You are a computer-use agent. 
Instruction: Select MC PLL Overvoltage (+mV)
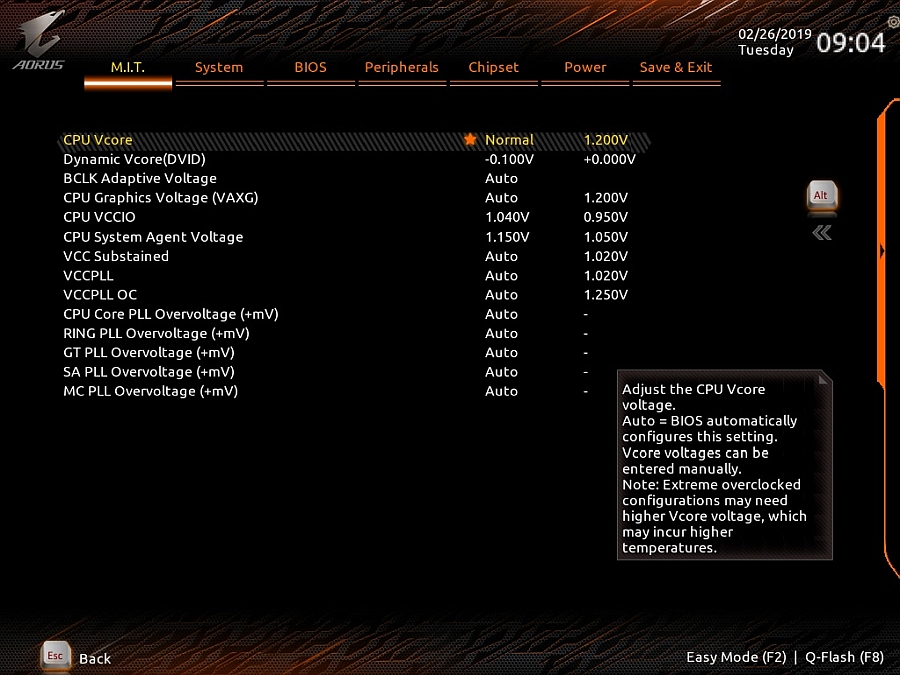click(x=150, y=391)
